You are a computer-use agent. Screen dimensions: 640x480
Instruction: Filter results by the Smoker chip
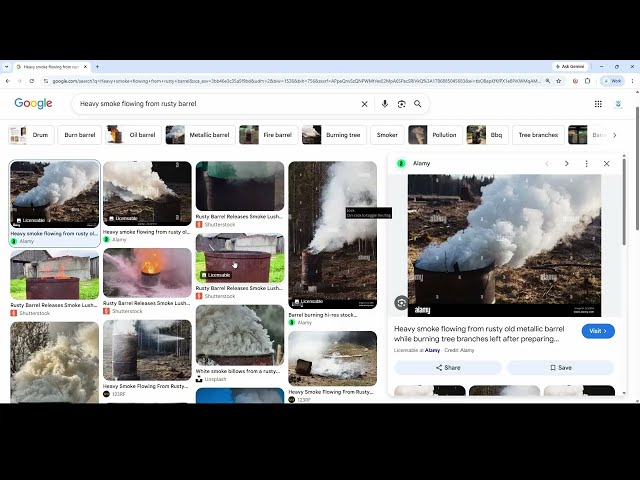pos(387,135)
